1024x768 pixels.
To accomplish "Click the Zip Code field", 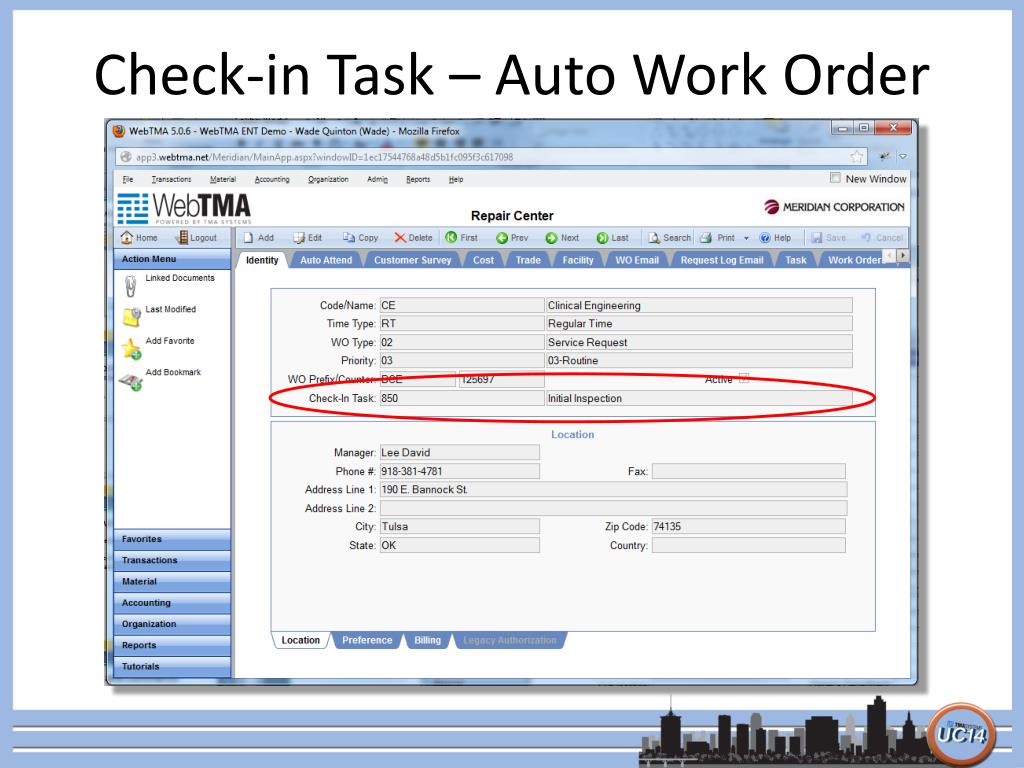I will 748,526.
